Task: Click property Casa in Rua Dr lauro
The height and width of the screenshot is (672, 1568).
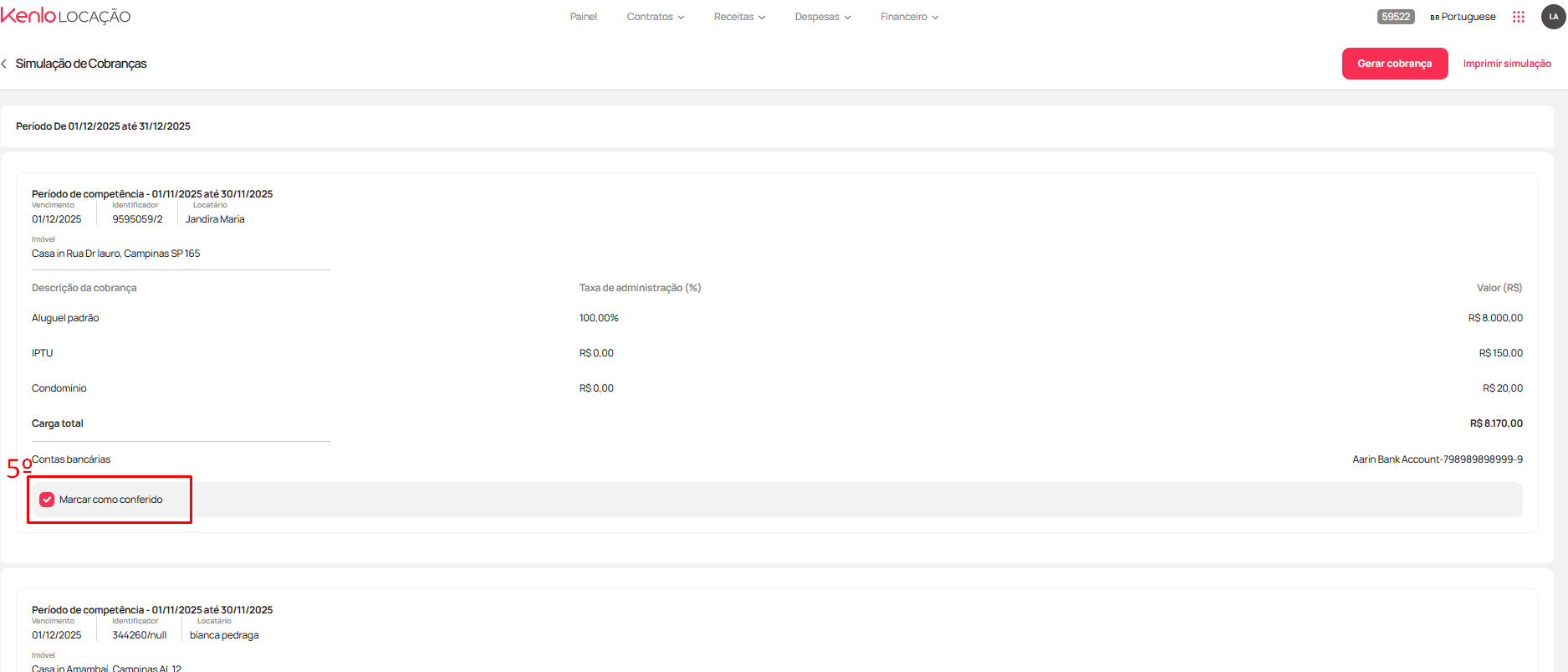Action: (x=115, y=254)
